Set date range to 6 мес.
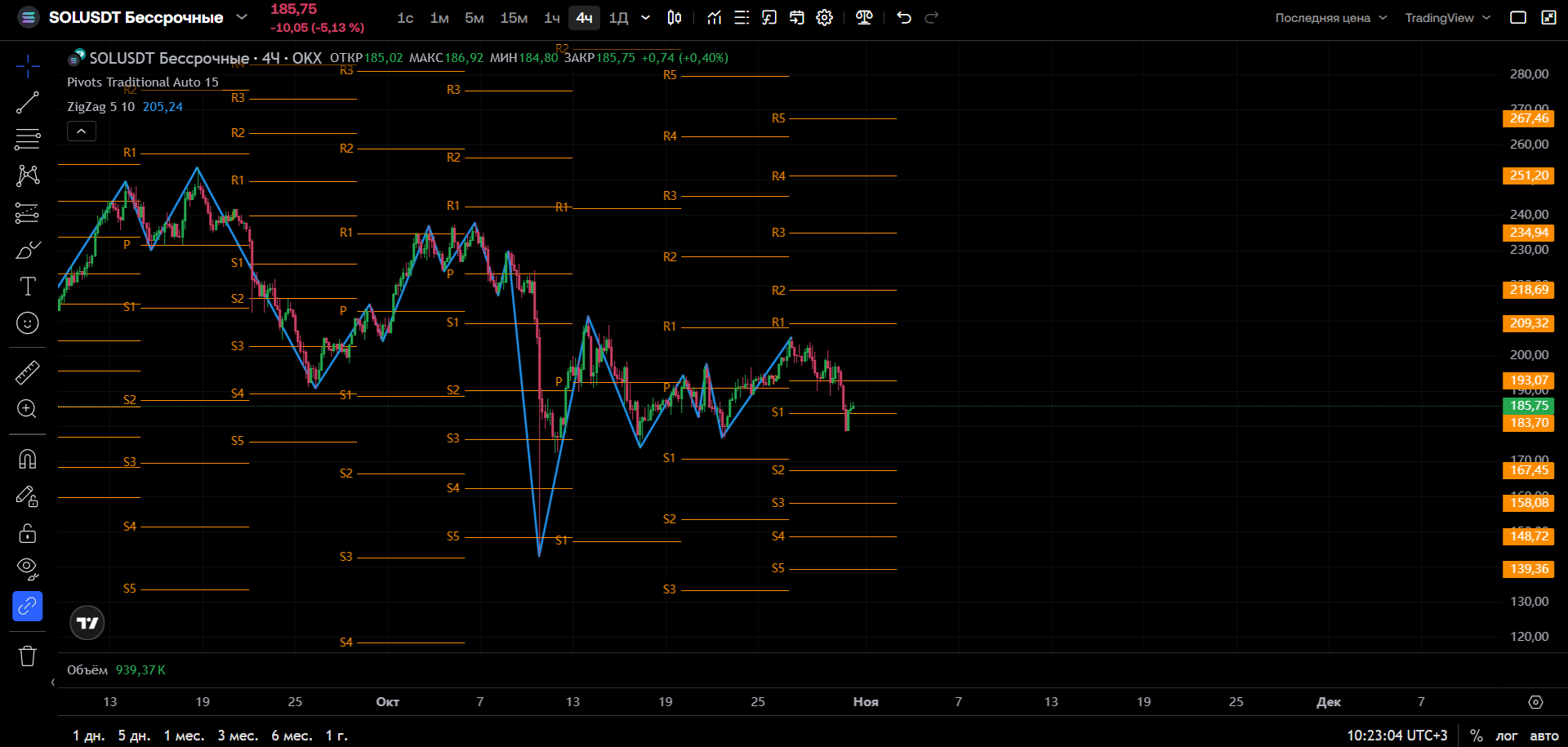 click(292, 736)
